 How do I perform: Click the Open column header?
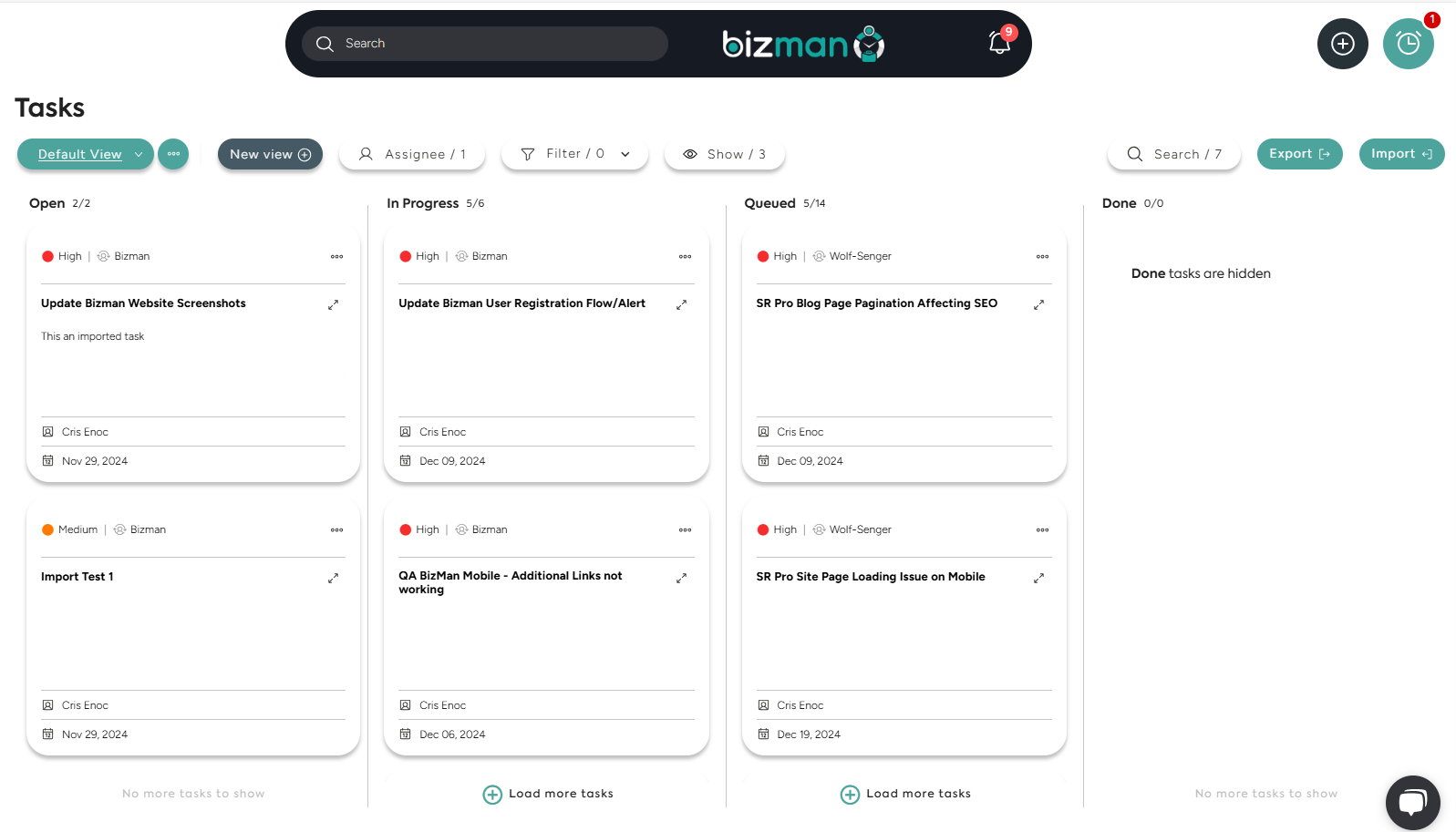tap(46, 203)
